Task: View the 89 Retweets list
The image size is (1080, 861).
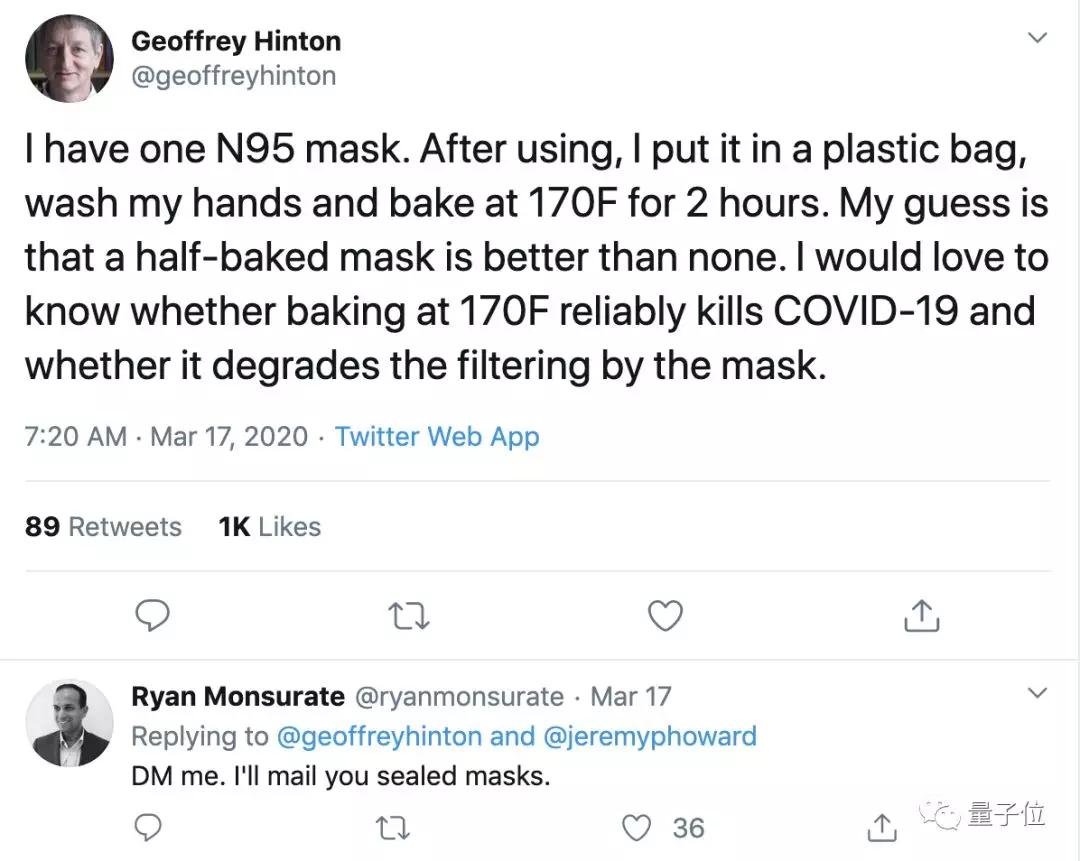Action: (103, 527)
